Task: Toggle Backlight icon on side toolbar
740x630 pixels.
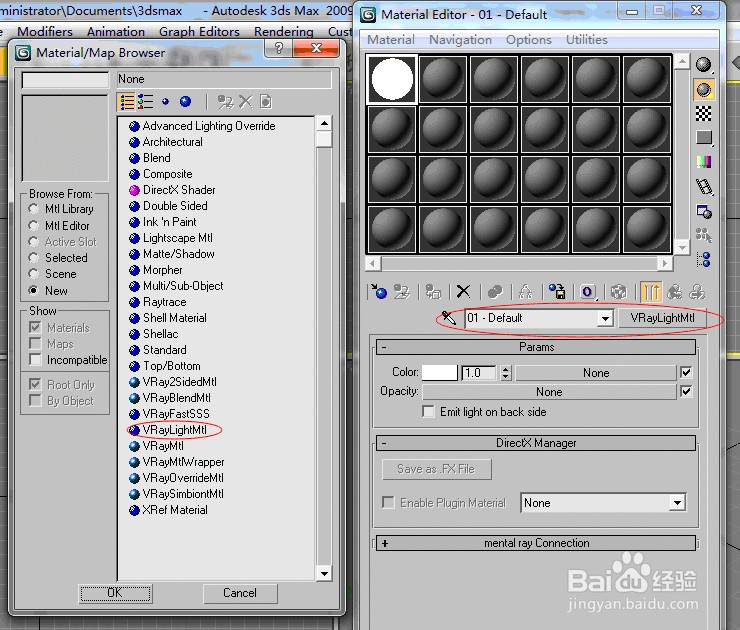Action: 704,89
